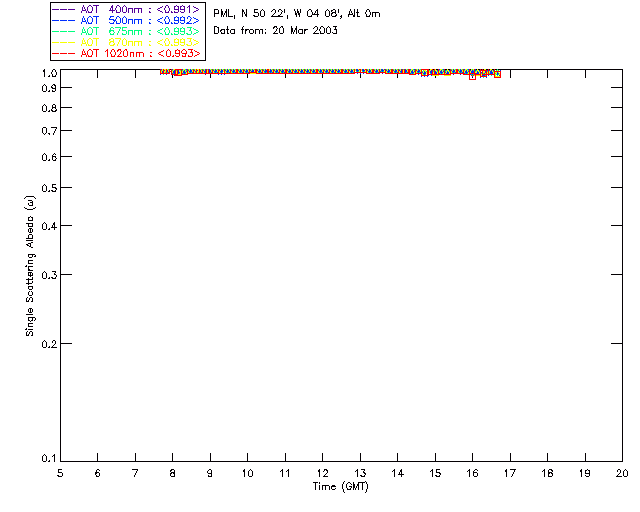Viewport: 640px width, 512px height.
Task: Click the purple dashed line swatch for 400nm
Action: pos(64,9)
